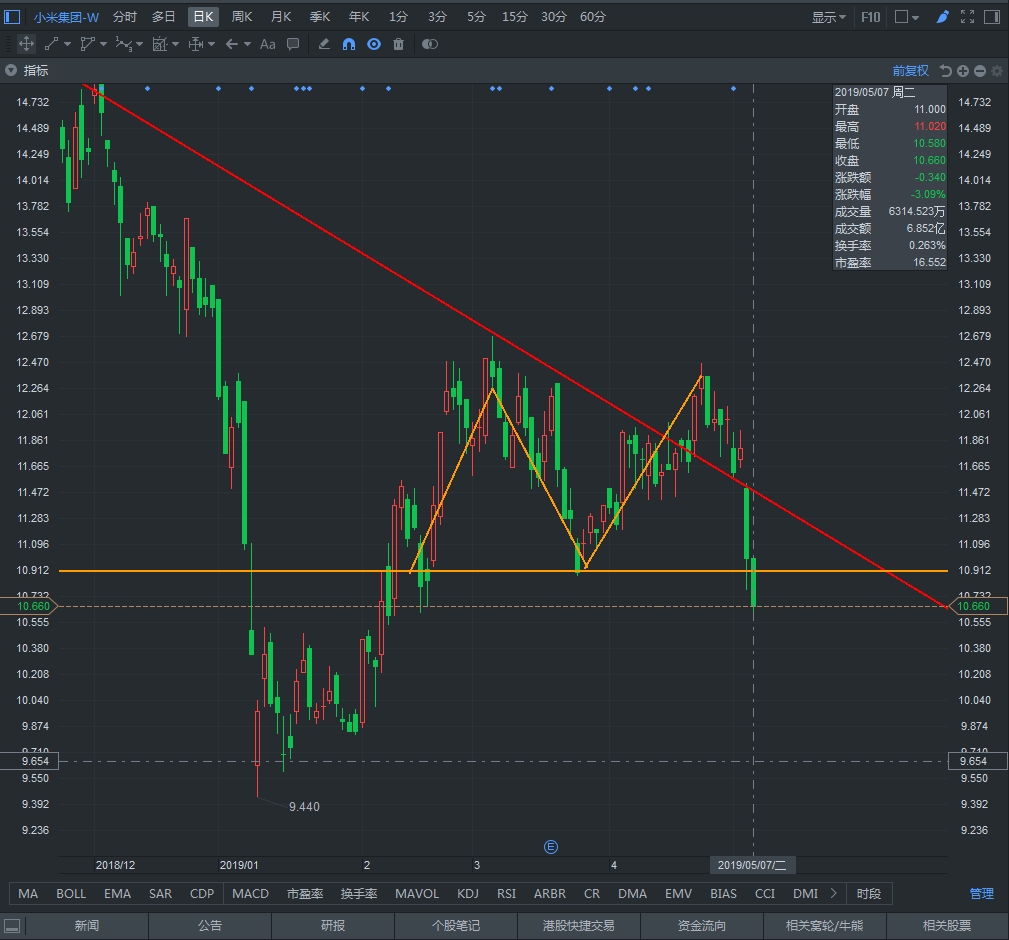Open the 相关股票 related stocks tab

[x=947, y=925]
